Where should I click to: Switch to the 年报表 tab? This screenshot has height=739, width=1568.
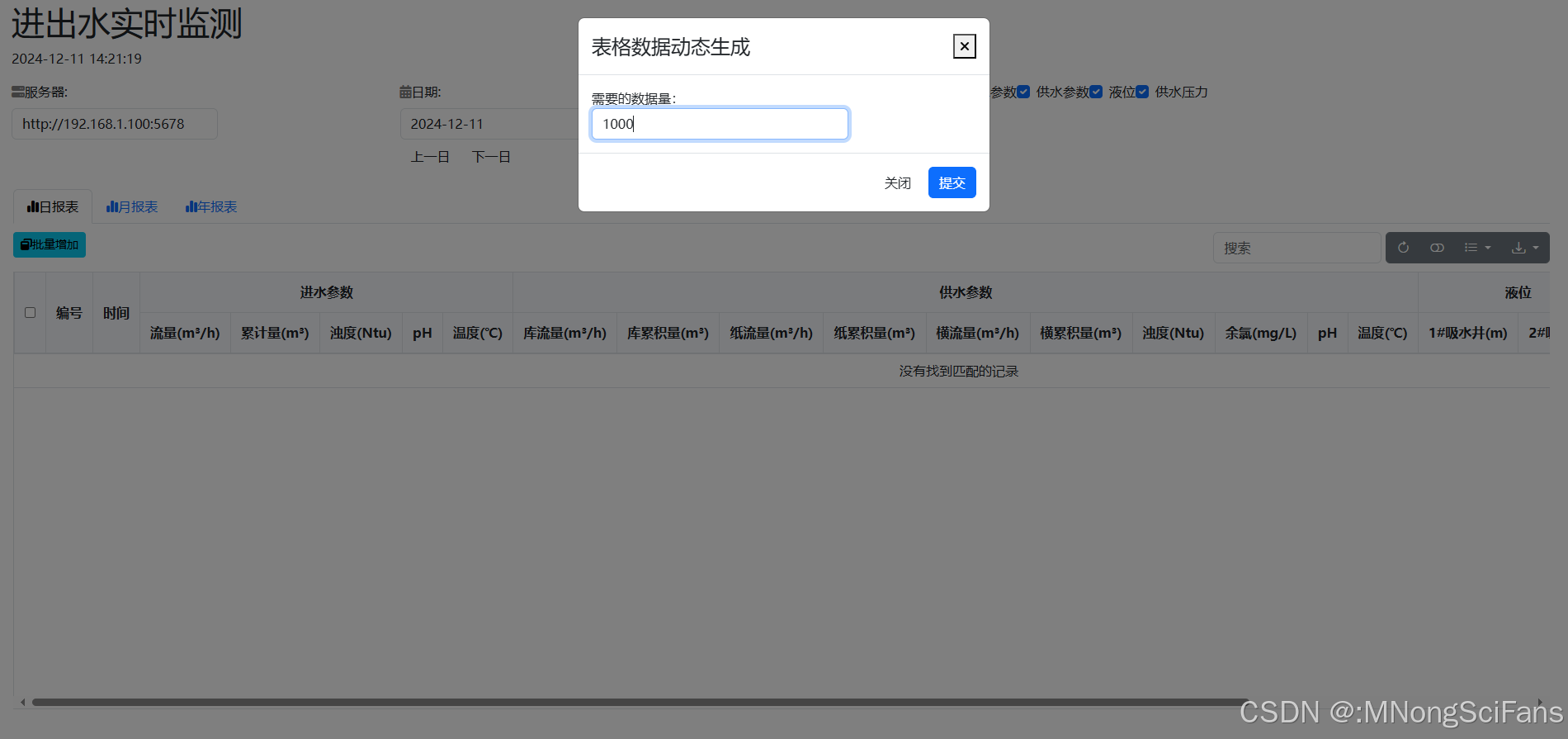pyautogui.click(x=211, y=206)
